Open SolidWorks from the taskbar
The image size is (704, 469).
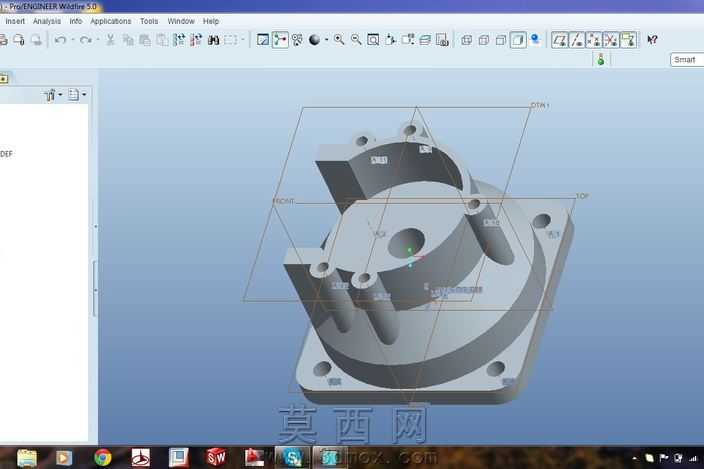coord(216,458)
